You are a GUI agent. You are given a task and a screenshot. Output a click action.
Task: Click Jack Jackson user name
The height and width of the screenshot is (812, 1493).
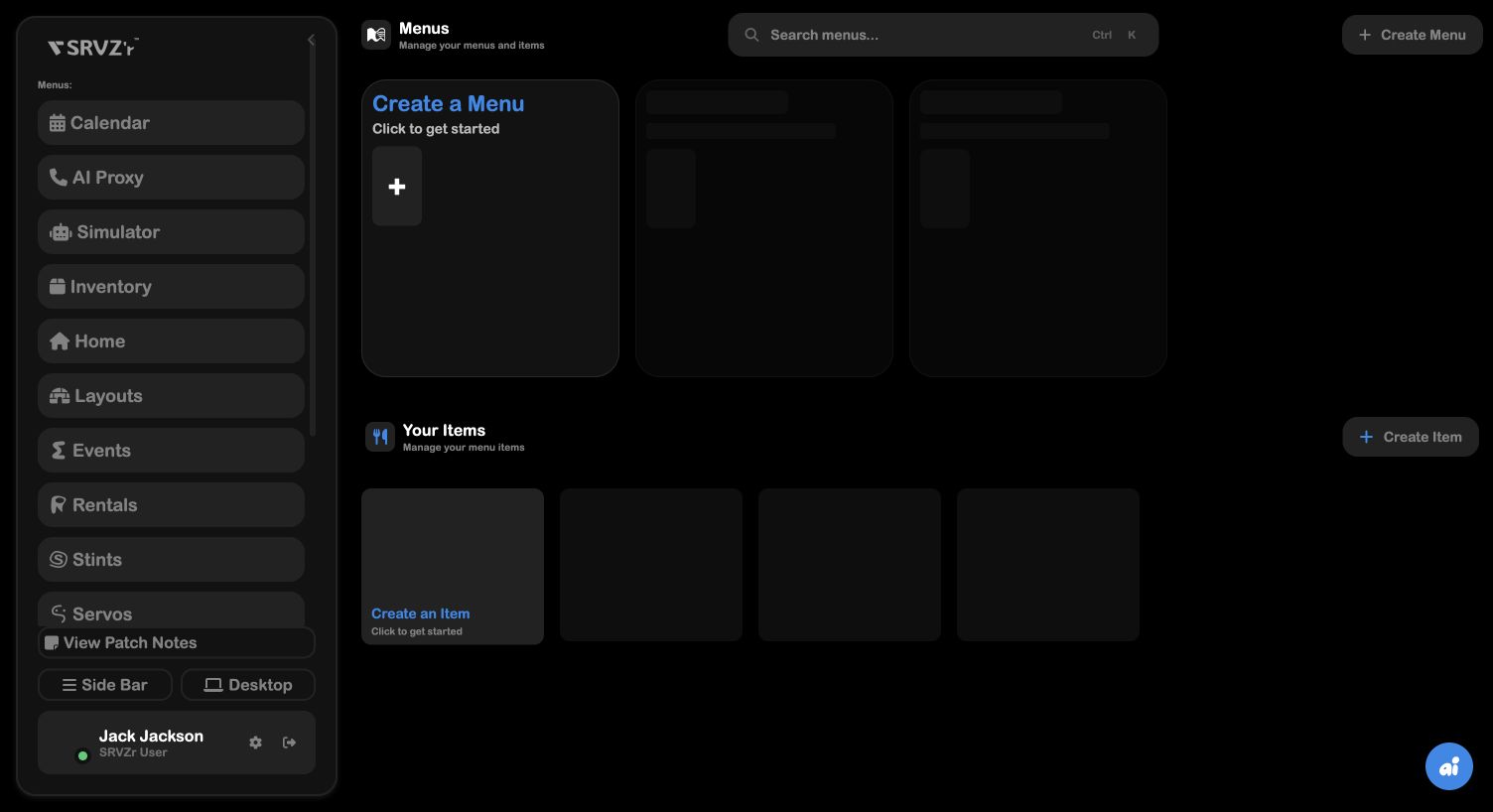pos(151,736)
